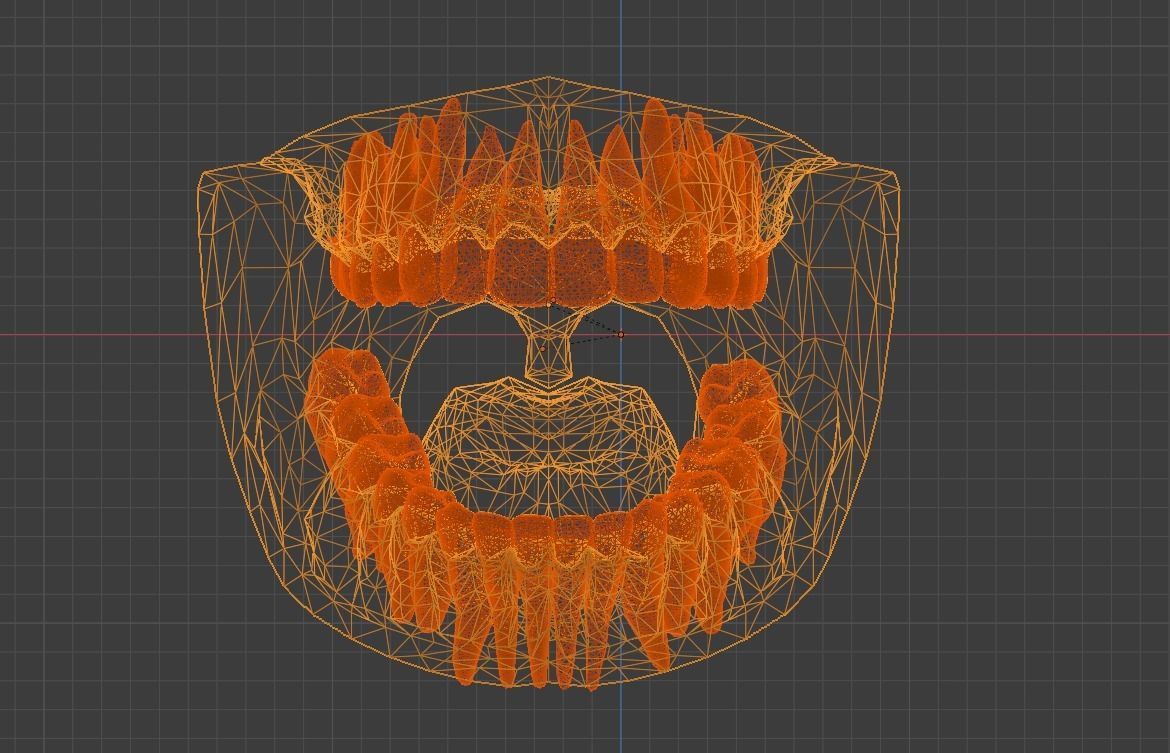Click the origin dot below the upper front teeth

pyautogui.click(x=552, y=302)
